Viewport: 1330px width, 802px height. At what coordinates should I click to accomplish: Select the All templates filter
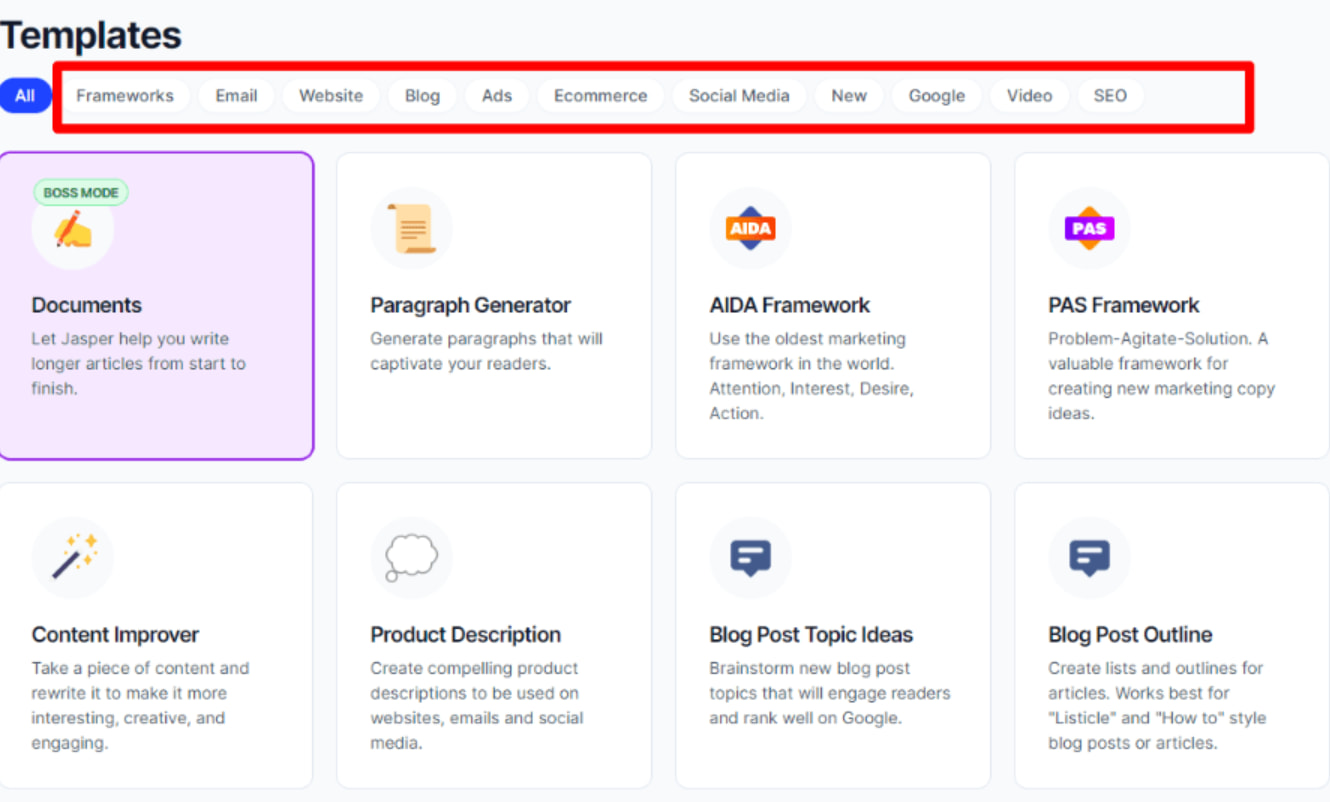tap(25, 96)
